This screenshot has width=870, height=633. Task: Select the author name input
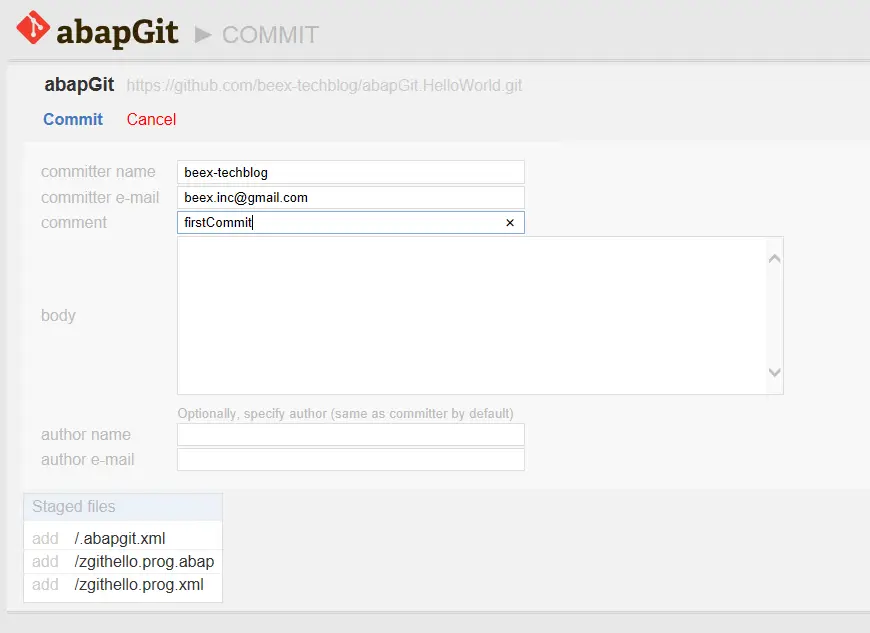[x=351, y=434]
